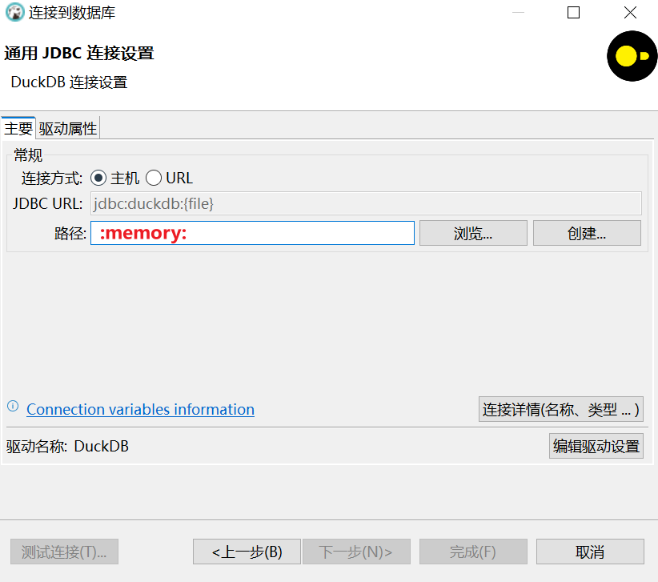Click the info icon beside Connection variables
This screenshot has height=582, width=658.
(x=13, y=406)
